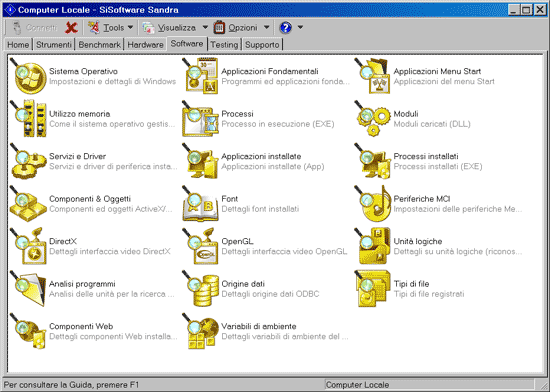Open the Applicazioni installate icon

pyautogui.click(x=200, y=161)
